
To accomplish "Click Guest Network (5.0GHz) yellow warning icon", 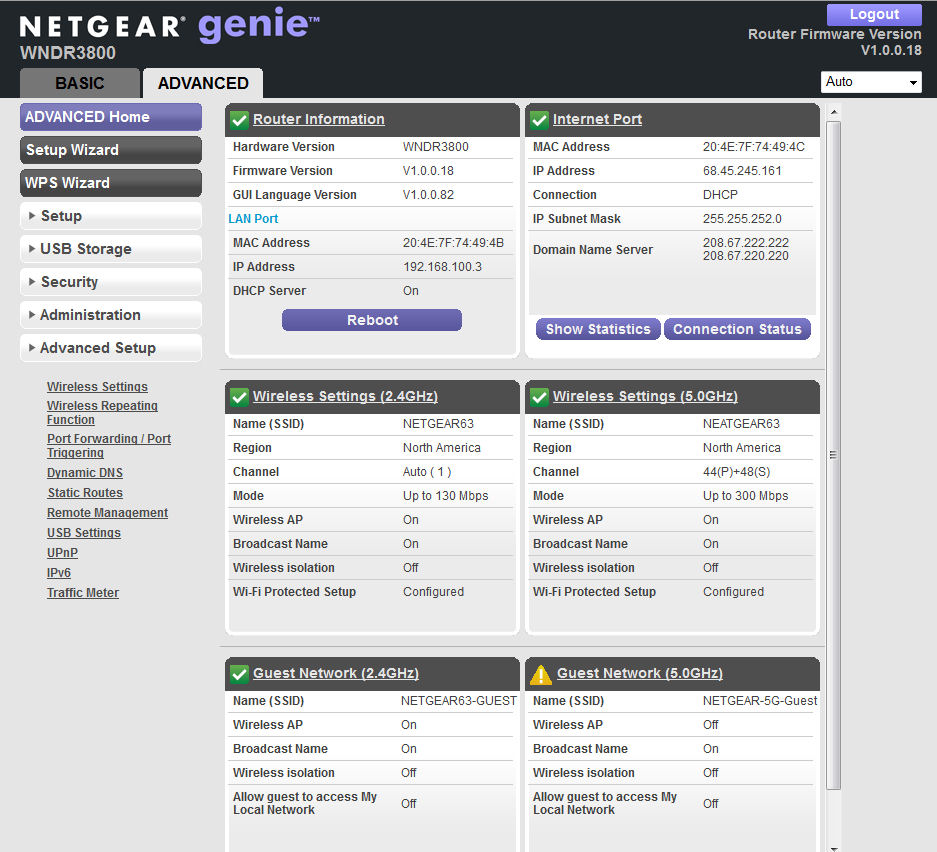I will point(541,674).
